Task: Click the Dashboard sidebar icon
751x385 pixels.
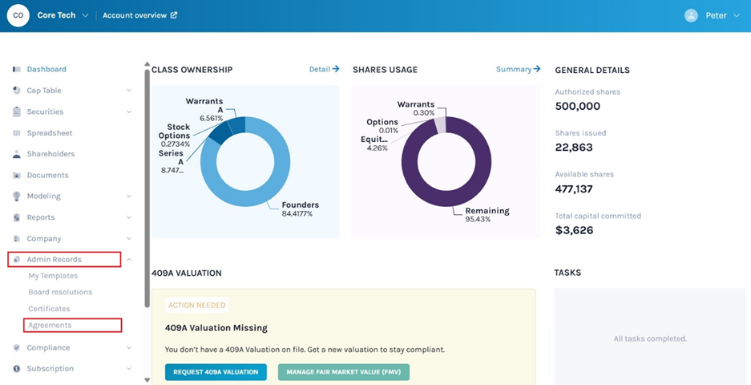Action: point(17,69)
